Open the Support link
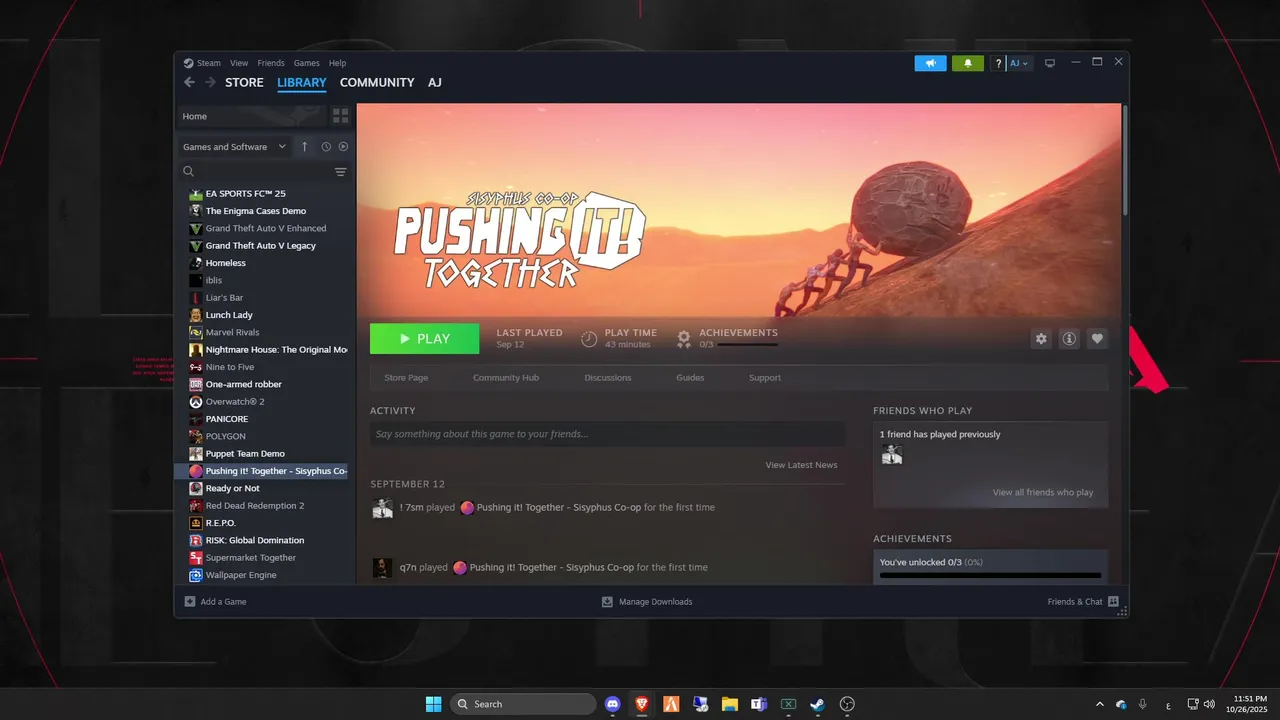Viewport: 1280px width, 720px height. pos(765,378)
